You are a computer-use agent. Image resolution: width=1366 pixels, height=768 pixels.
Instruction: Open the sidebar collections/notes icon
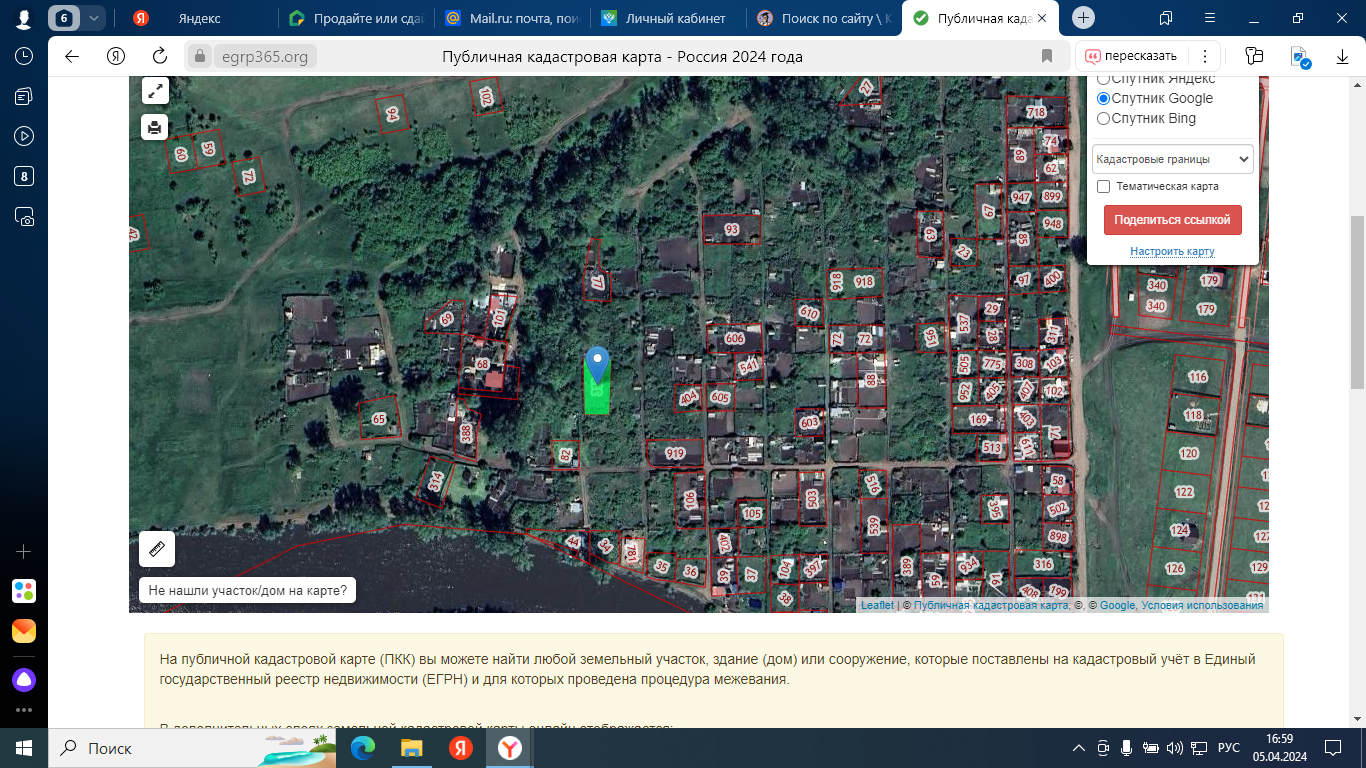coord(24,96)
